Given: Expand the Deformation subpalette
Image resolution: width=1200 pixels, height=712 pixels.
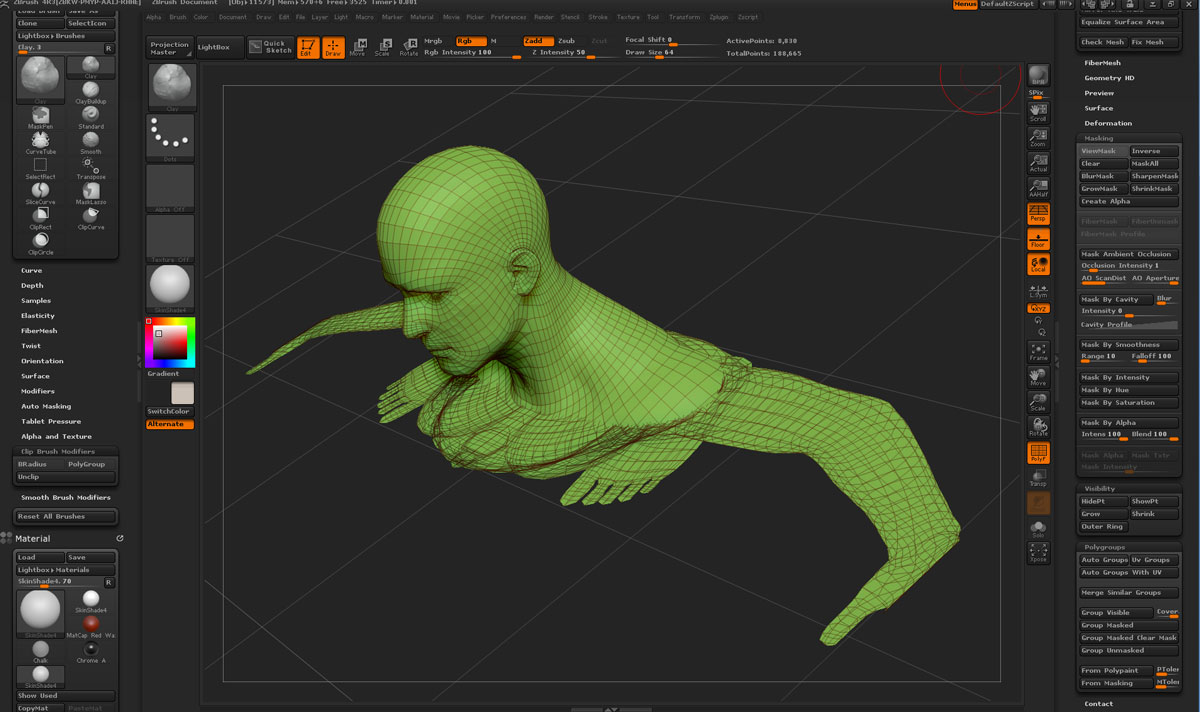Looking at the screenshot, I should point(1108,123).
